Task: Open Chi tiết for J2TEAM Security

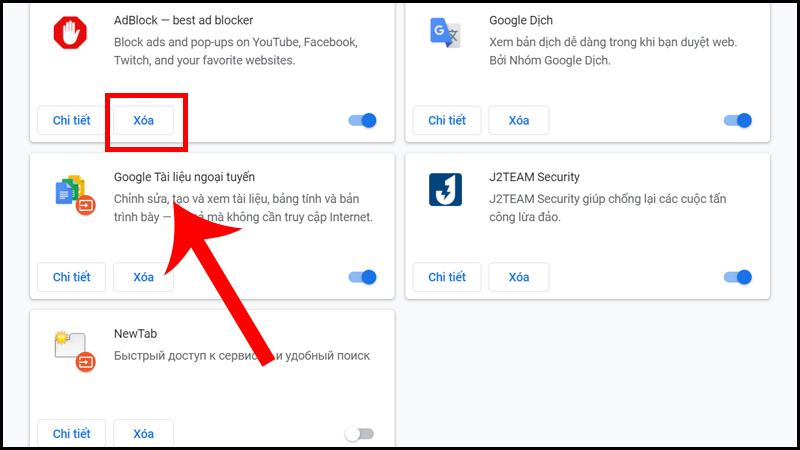Action: click(x=447, y=277)
